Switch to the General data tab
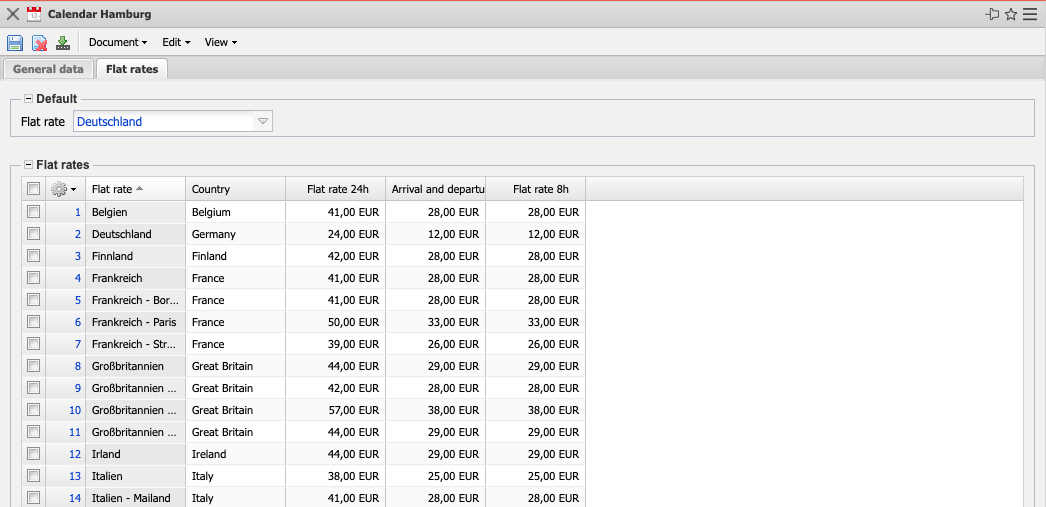Viewport: 1046px width, 507px height. (48, 69)
